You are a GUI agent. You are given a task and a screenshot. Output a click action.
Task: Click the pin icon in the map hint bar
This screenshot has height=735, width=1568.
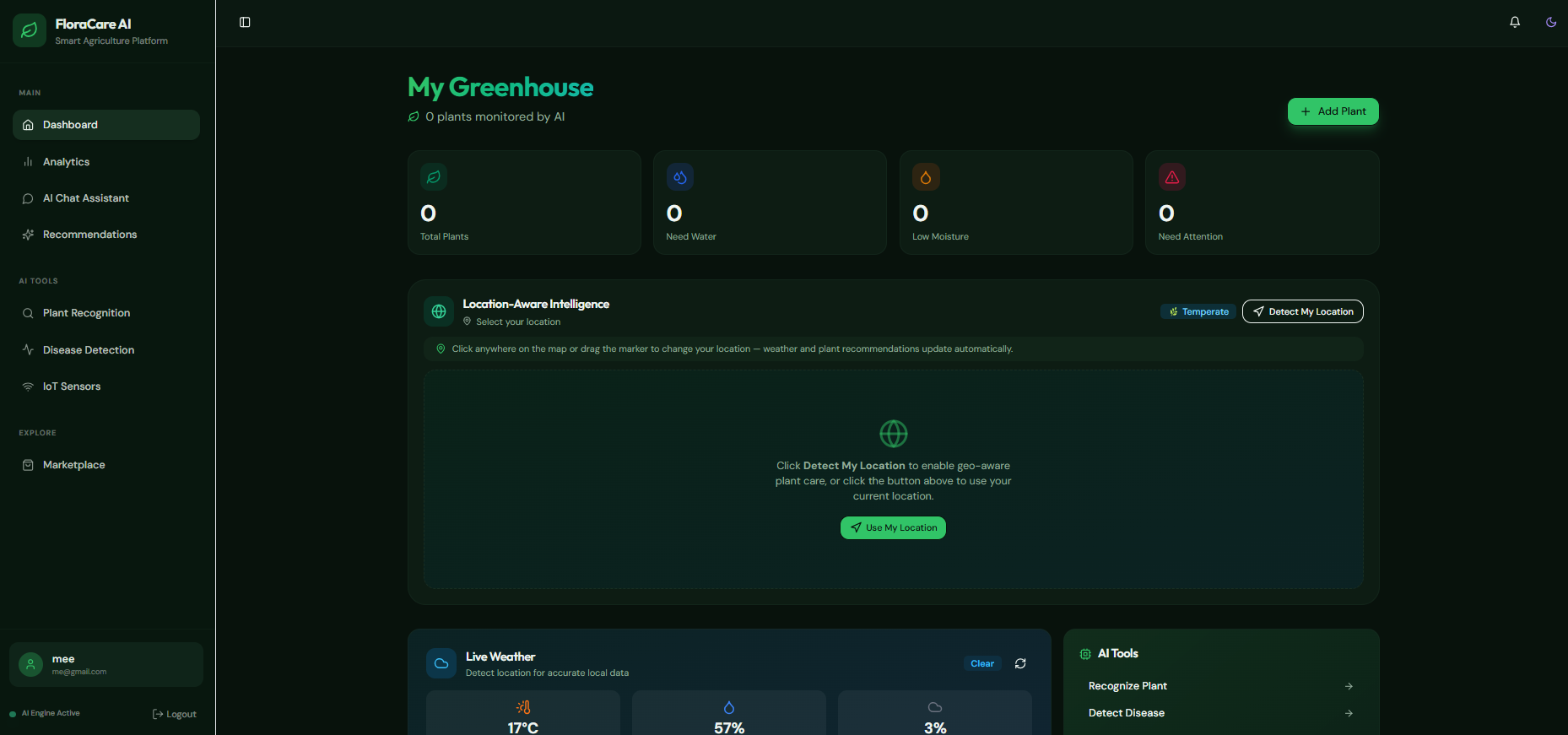[x=441, y=349]
